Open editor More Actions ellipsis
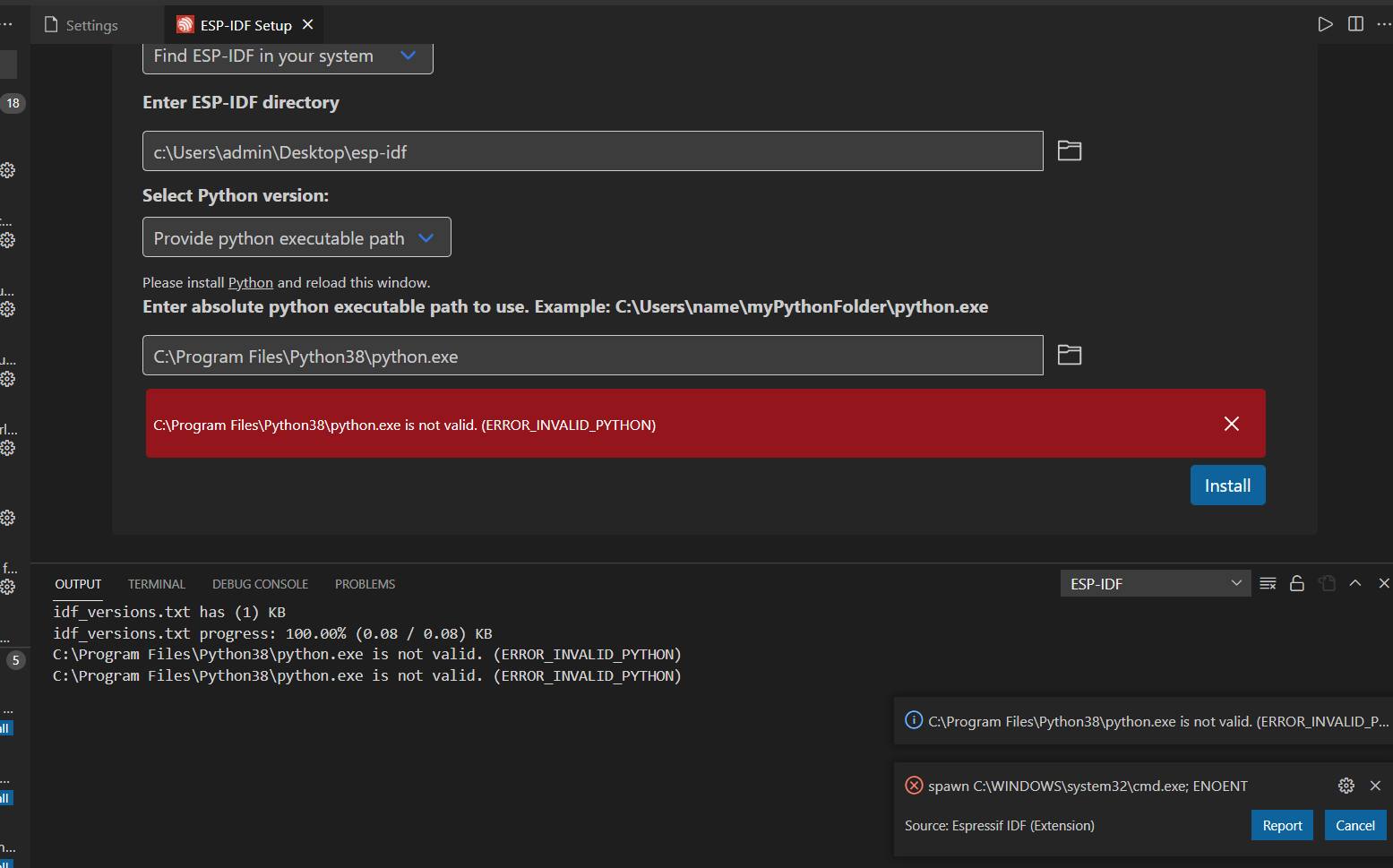The height and width of the screenshot is (868, 1393). click(x=1384, y=24)
